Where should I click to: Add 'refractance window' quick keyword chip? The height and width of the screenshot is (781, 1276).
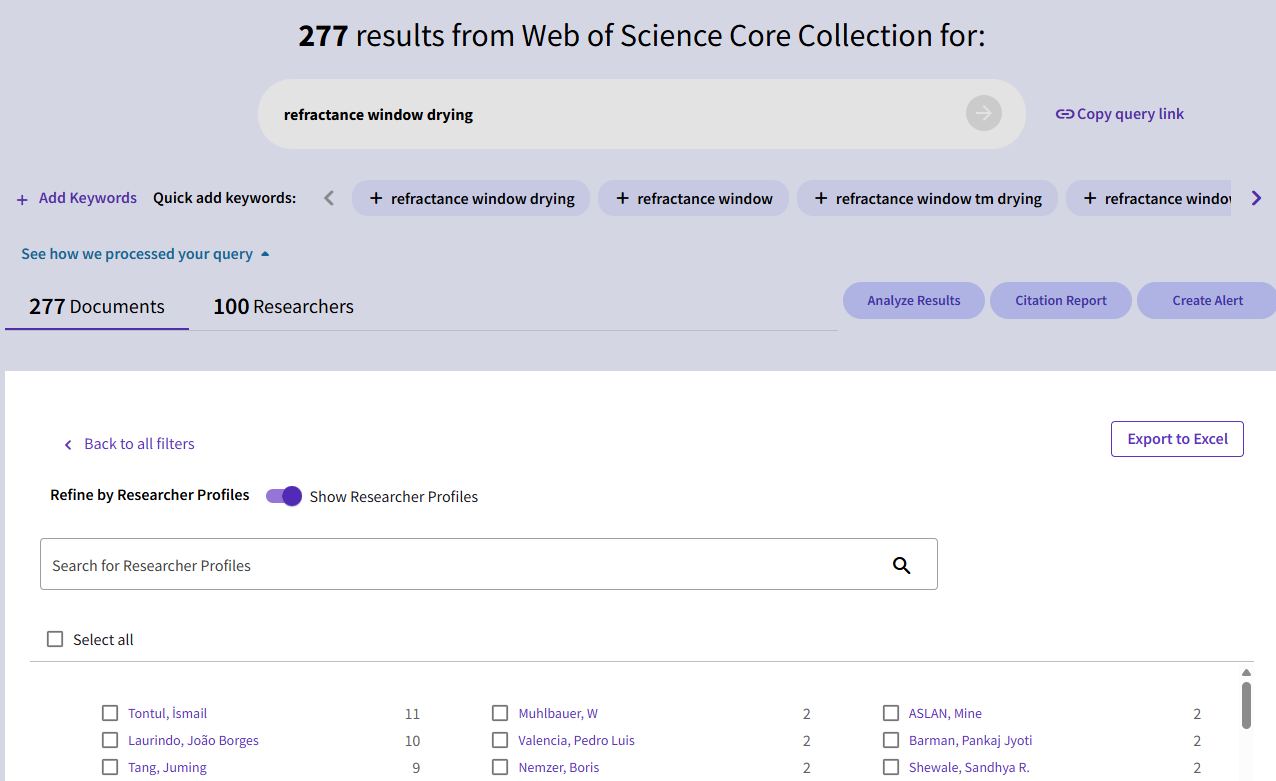(693, 198)
